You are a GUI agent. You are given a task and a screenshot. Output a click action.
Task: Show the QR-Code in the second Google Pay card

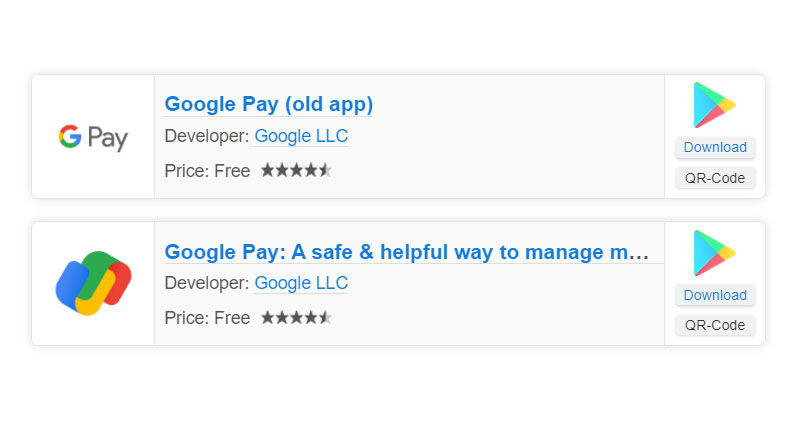point(715,326)
